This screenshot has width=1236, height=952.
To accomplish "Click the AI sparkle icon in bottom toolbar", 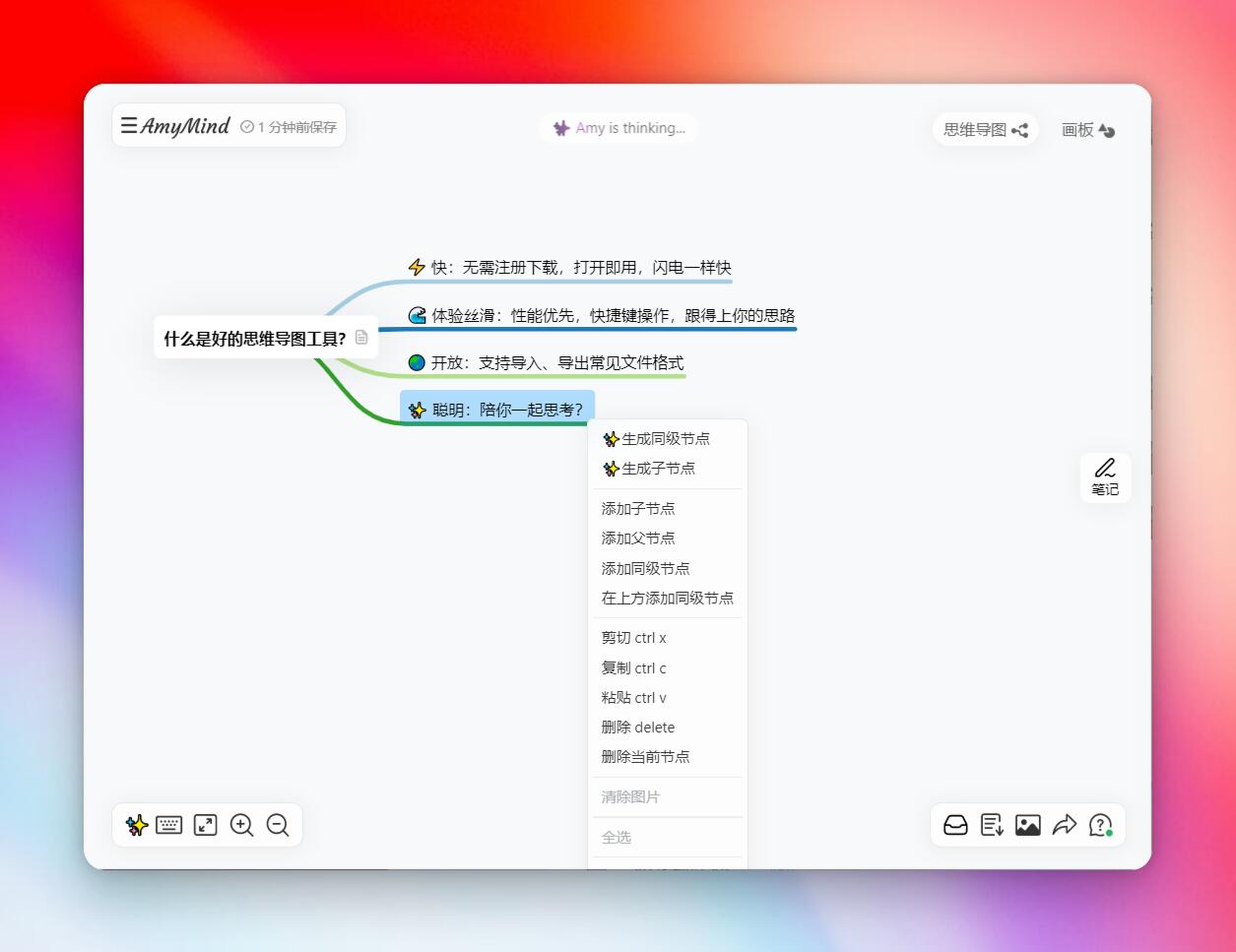I will [x=137, y=825].
